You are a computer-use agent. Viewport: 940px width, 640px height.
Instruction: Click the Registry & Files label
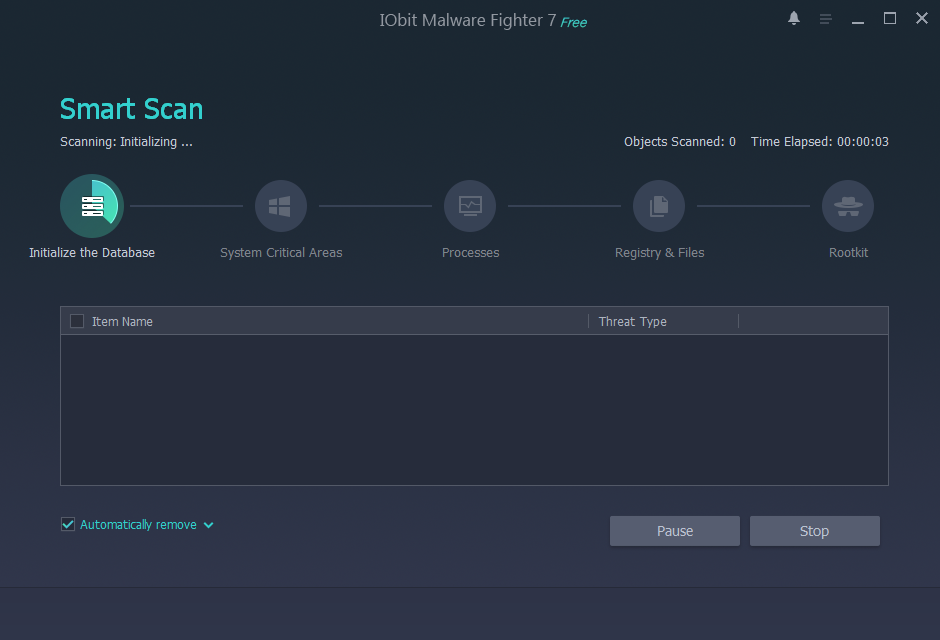659,253
